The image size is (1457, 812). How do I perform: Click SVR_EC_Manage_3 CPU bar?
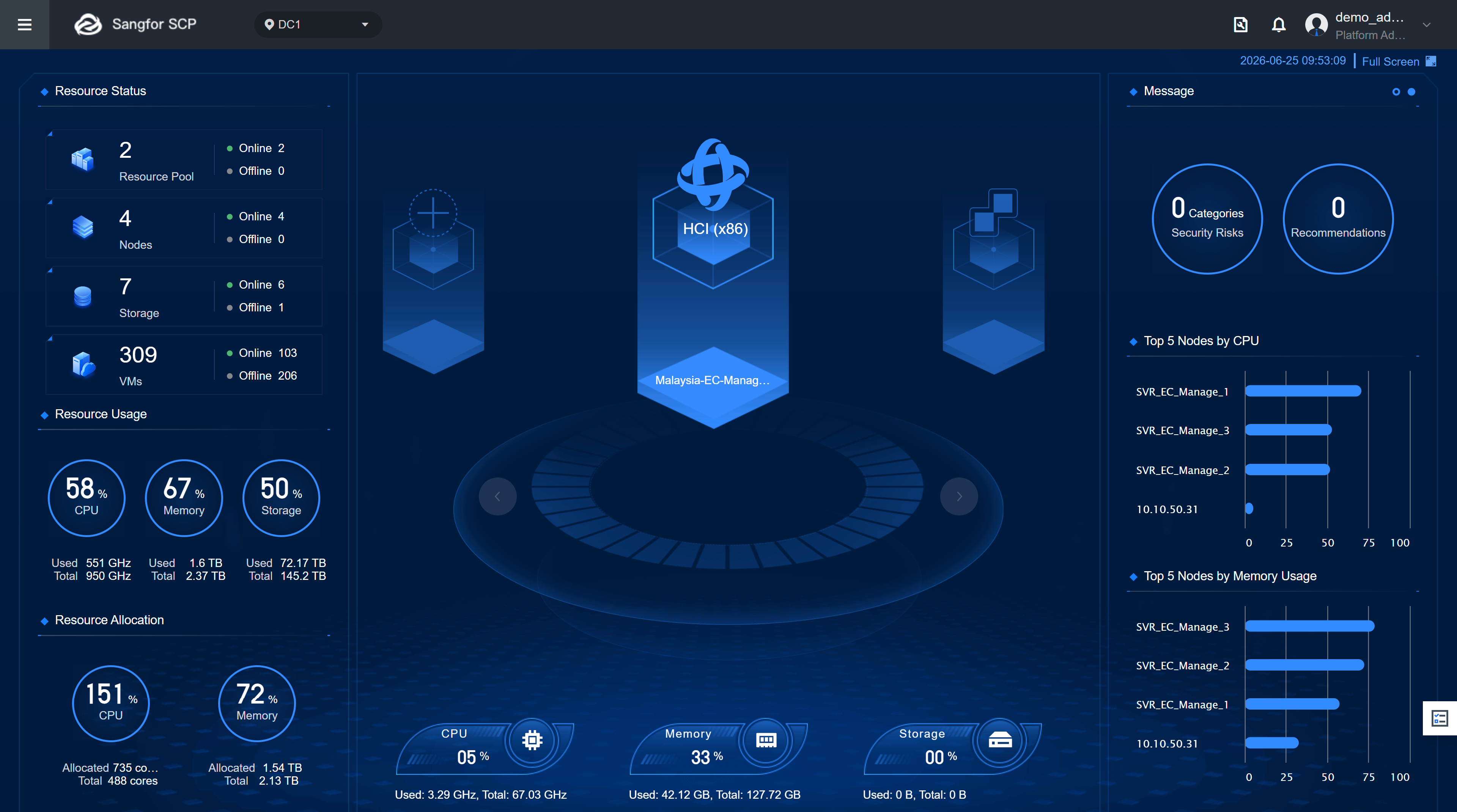[x=1289, y=430]
